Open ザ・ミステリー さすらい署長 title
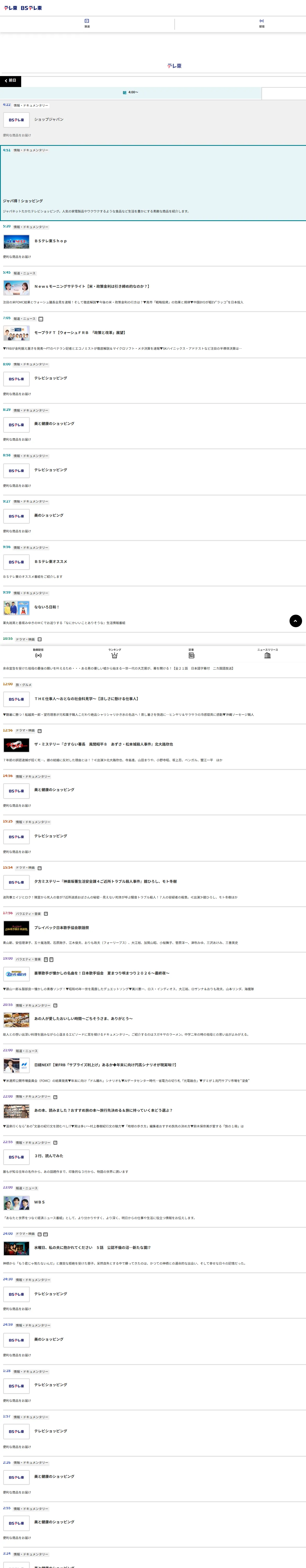This screenshot has height=1568, width=306. (104, 745)
